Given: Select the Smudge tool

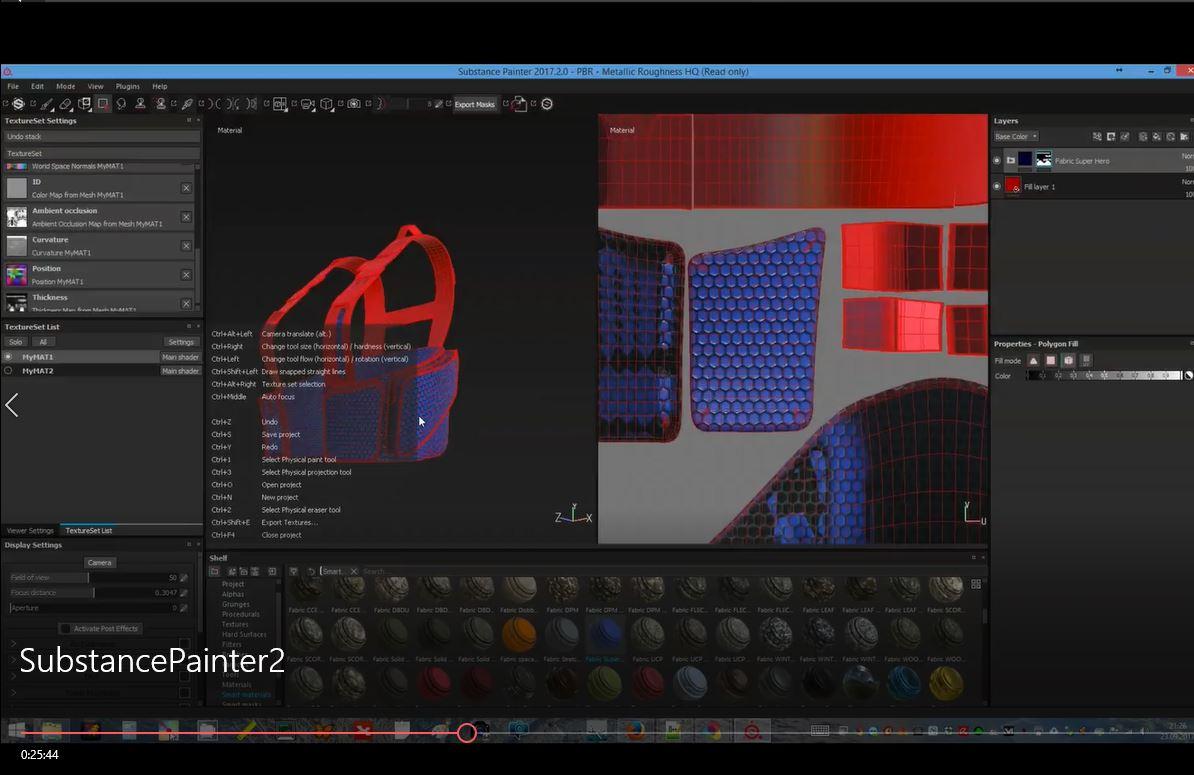Looking at the screenshot, I should click(x=121, y=104).
